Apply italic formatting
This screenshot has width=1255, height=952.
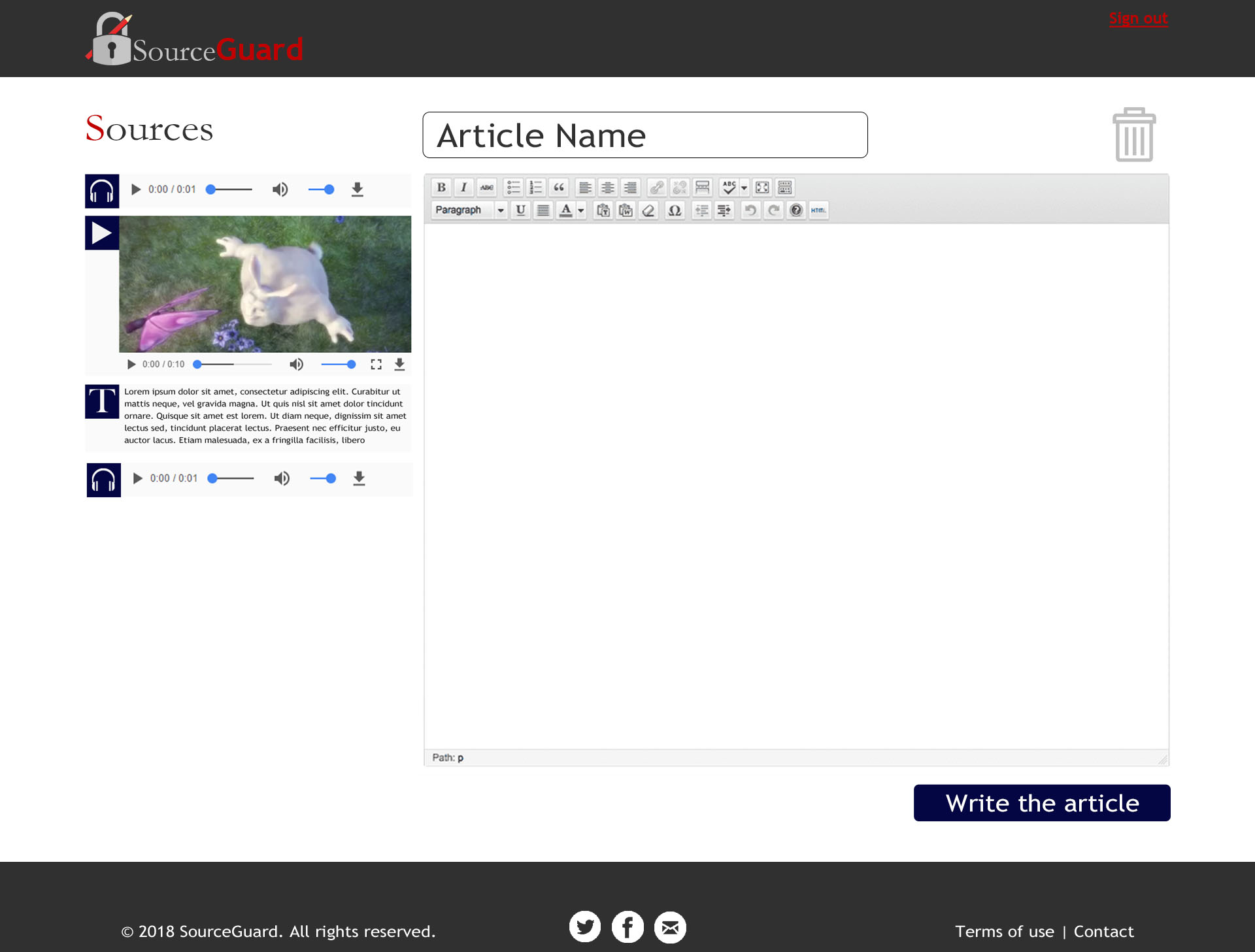(463, 188)
